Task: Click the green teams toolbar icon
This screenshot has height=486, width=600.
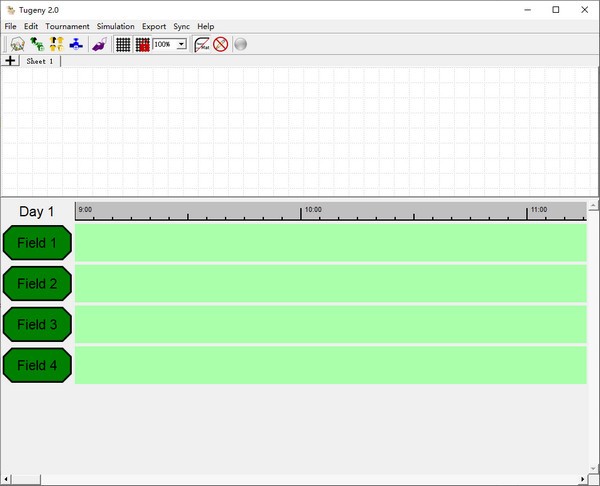Action: click(x=37, y=44)
